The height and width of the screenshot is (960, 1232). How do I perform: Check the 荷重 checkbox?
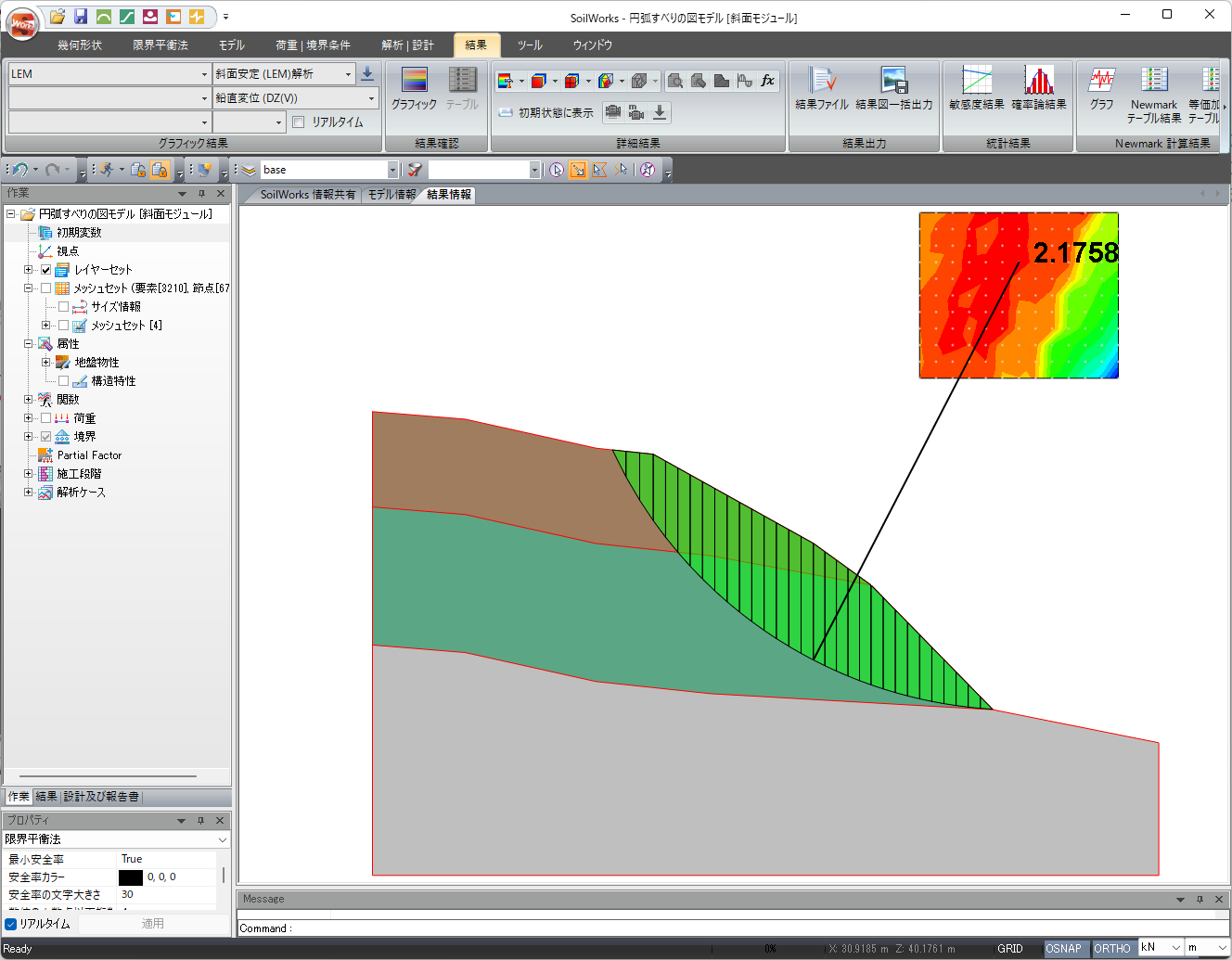tap(46, 418)
